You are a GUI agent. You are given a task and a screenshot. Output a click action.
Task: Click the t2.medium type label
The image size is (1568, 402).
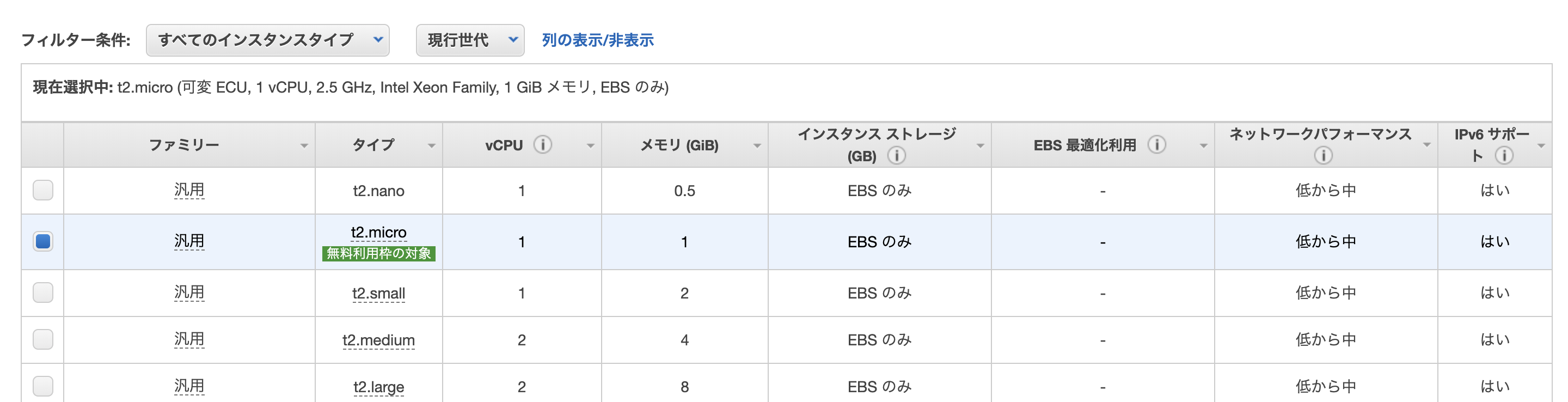[379, 339]
